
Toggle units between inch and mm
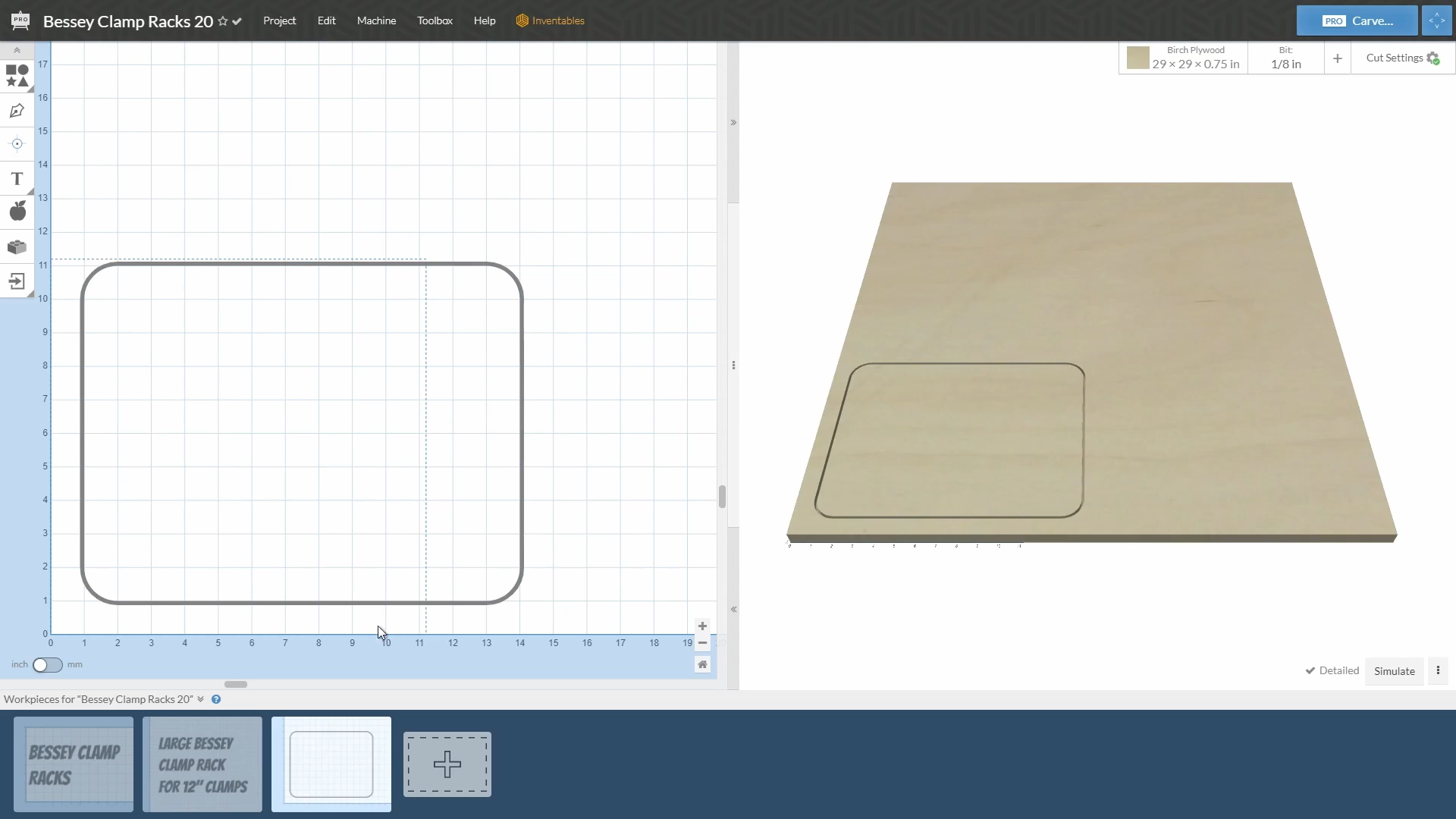click(x=47, y=665)
